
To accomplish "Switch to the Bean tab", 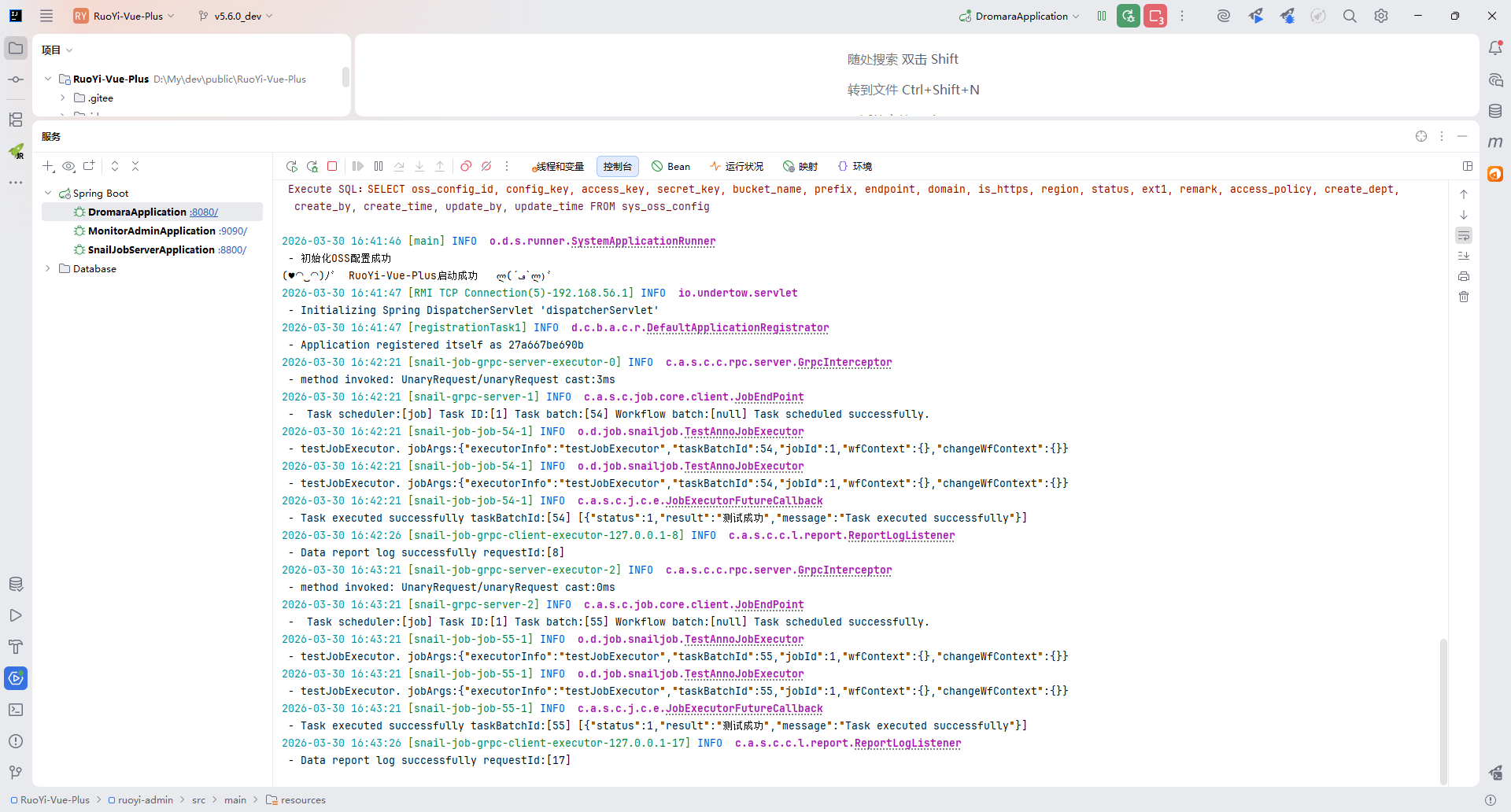I will (x=671, y=166).
